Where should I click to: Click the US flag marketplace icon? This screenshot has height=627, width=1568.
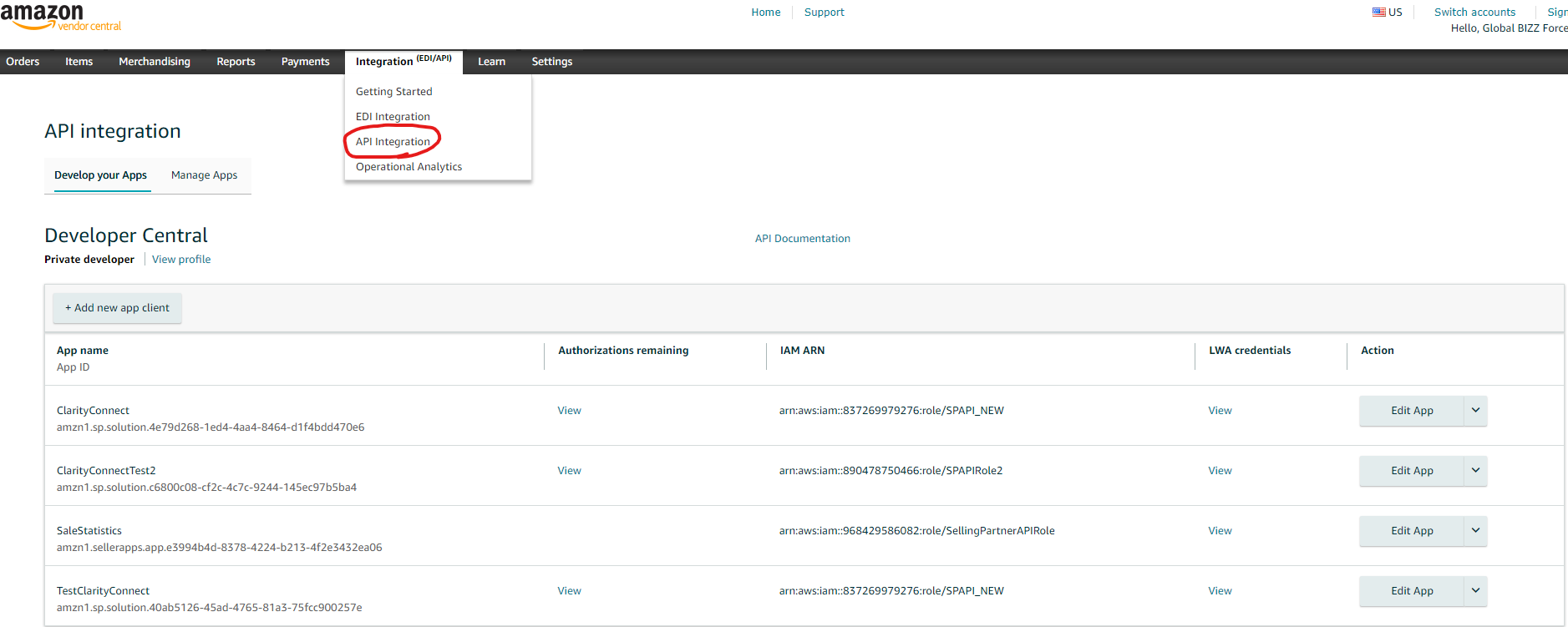pos(1379,12)
